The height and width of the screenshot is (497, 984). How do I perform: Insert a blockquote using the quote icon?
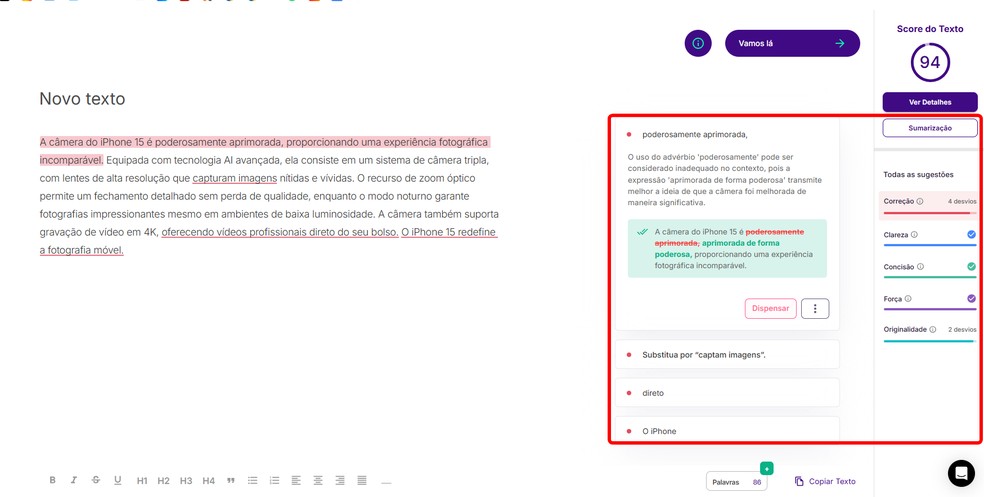(230, 481)
